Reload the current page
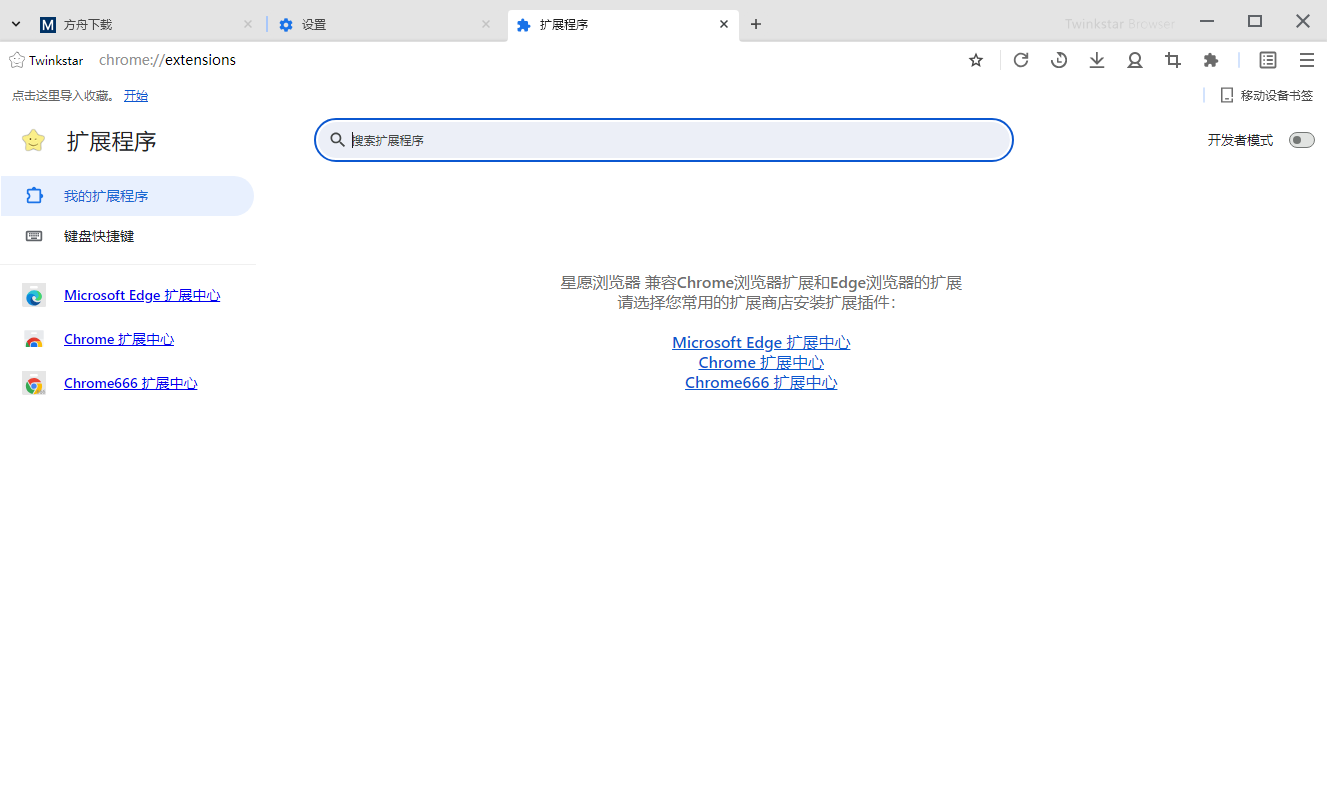Screen dimensions: 1327x800 coord(1020,60)
